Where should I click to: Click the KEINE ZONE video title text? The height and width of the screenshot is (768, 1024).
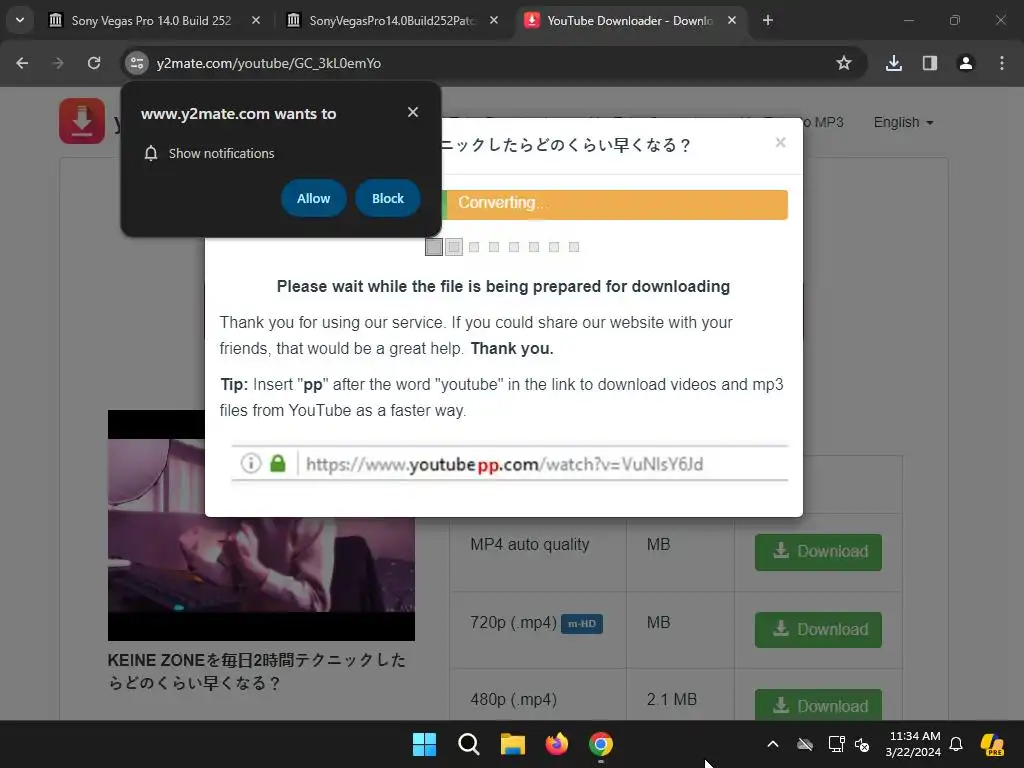coord(257,672)
